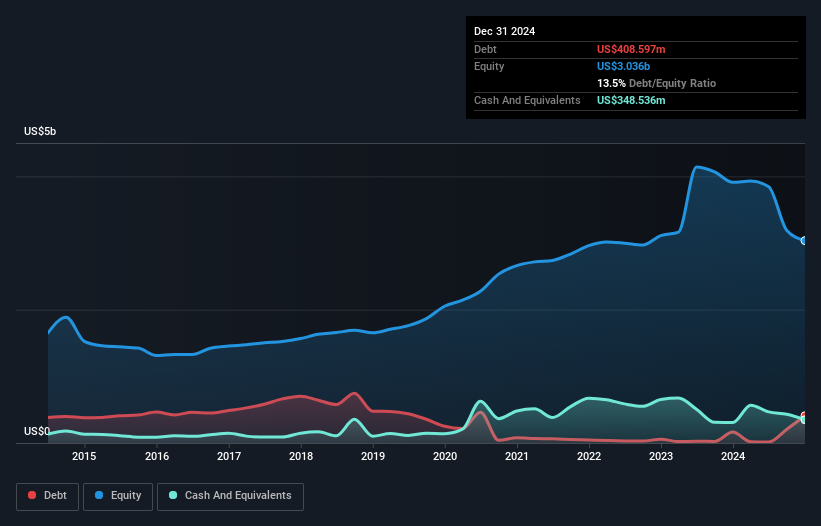The width and height of the screenshot is (821, 526).
Task: Select the teal Cash endpoint marker
Action: coord(804,420)
